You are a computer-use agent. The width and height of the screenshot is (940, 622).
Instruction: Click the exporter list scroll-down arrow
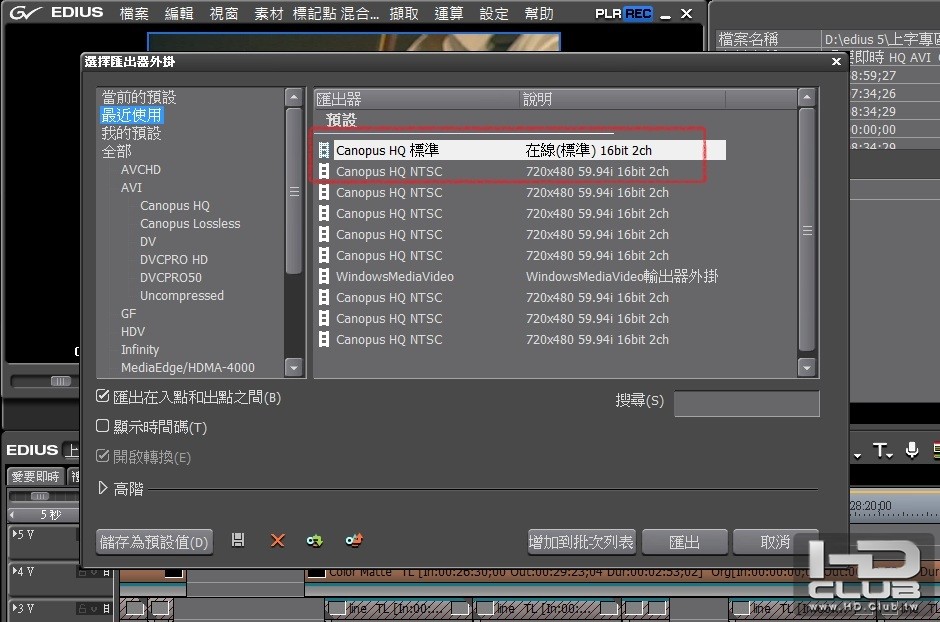pos(807,367)
